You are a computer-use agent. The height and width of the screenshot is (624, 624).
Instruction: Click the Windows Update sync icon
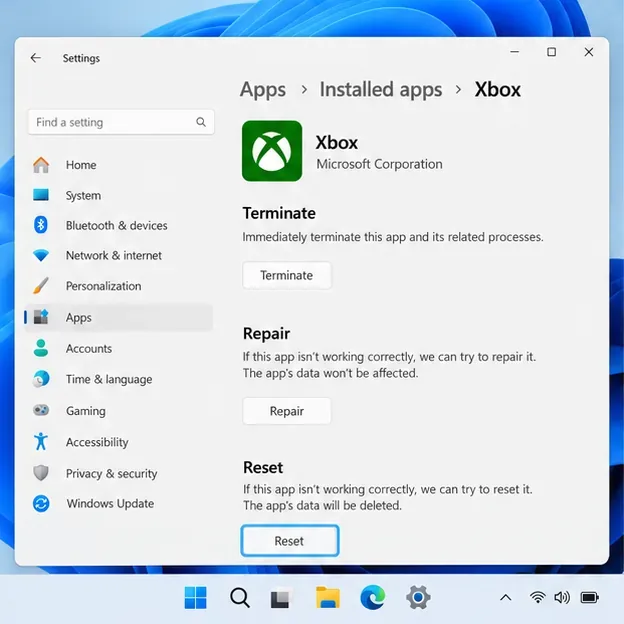41,503
